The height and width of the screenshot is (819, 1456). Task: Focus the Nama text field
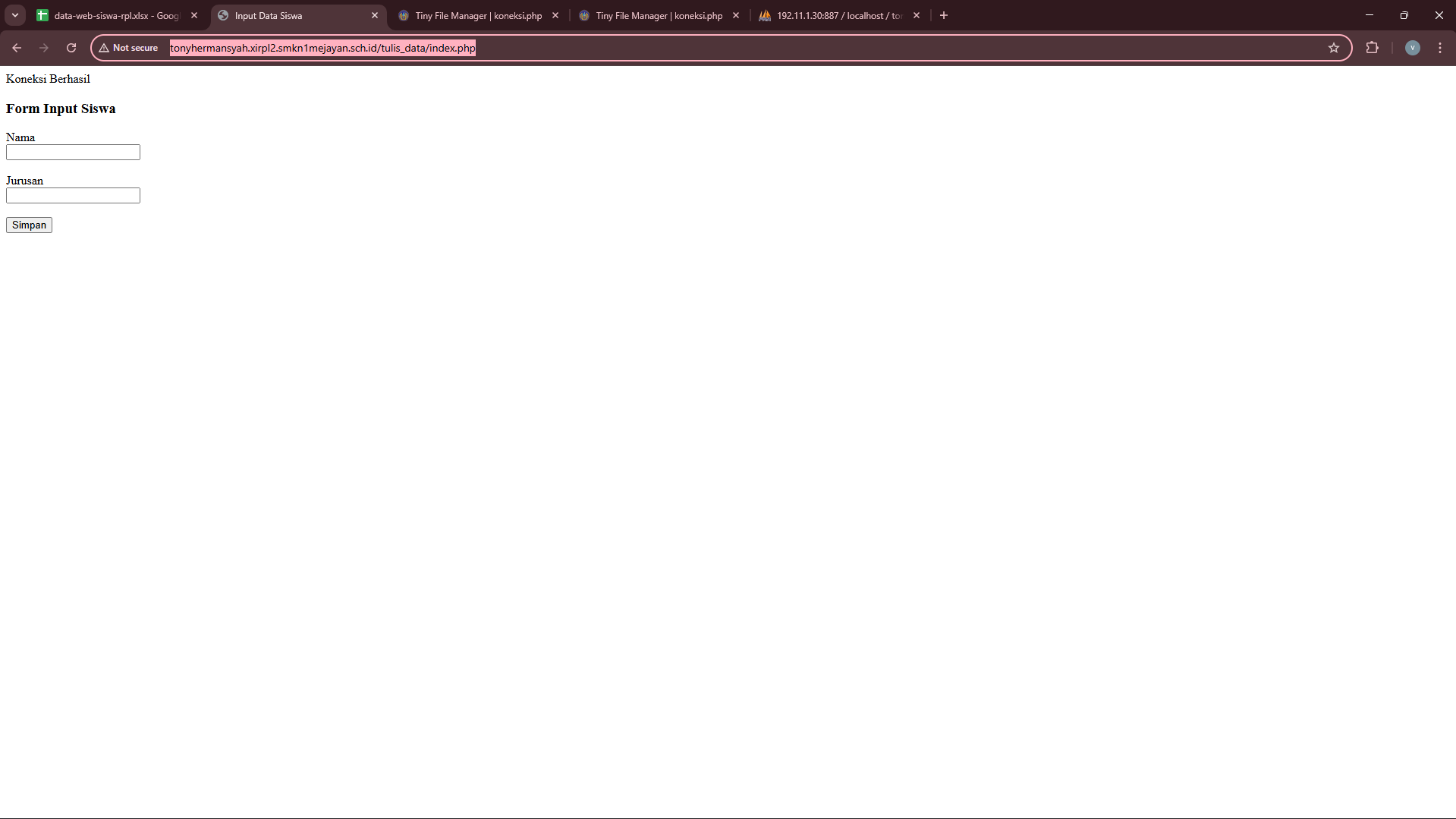click(73, 153)
